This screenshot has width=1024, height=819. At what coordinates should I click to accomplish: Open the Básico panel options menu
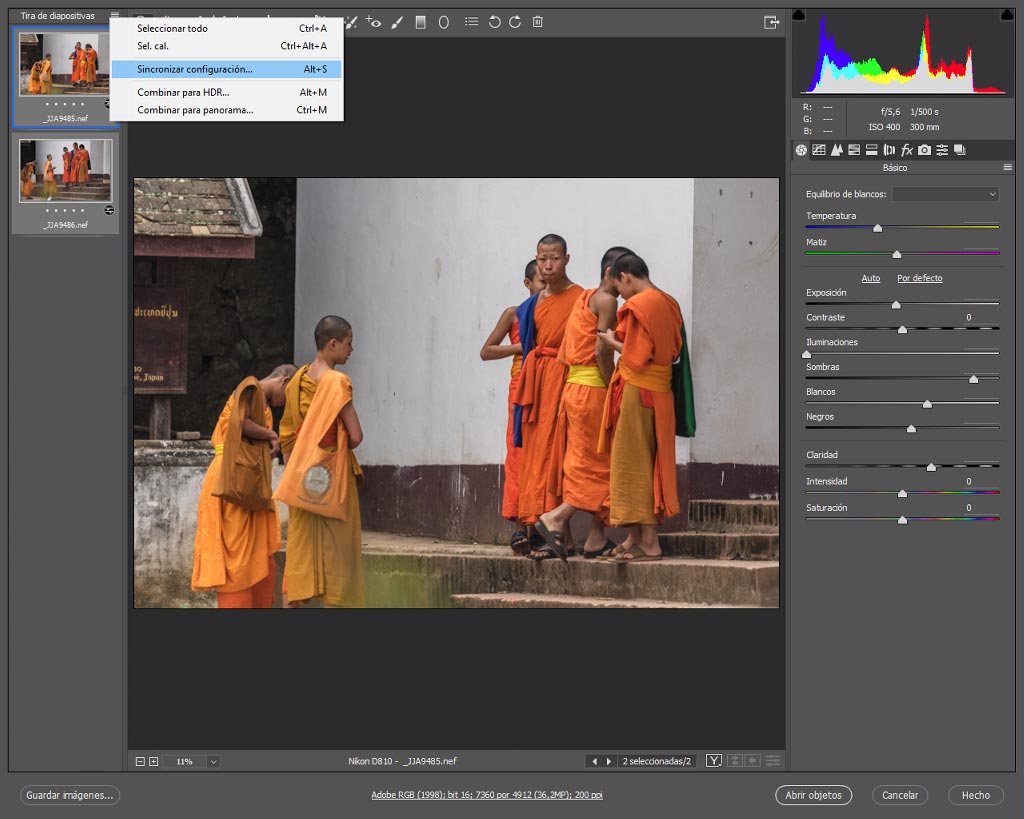pyautogui.click(x=1008, y=168)
